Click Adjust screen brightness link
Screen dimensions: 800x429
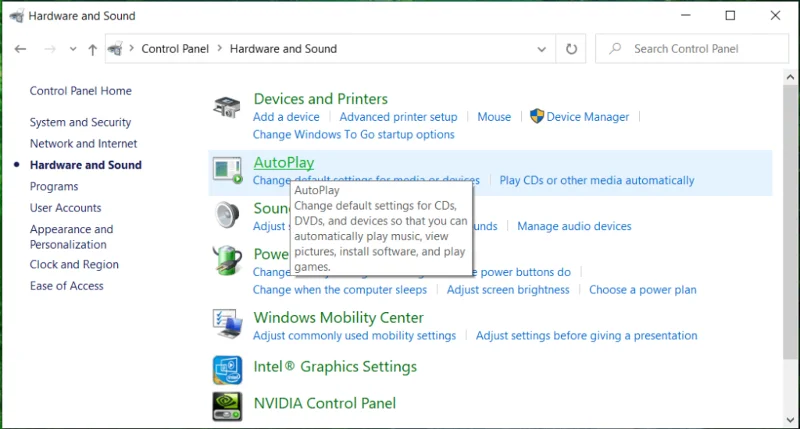(x=508, y=290)
